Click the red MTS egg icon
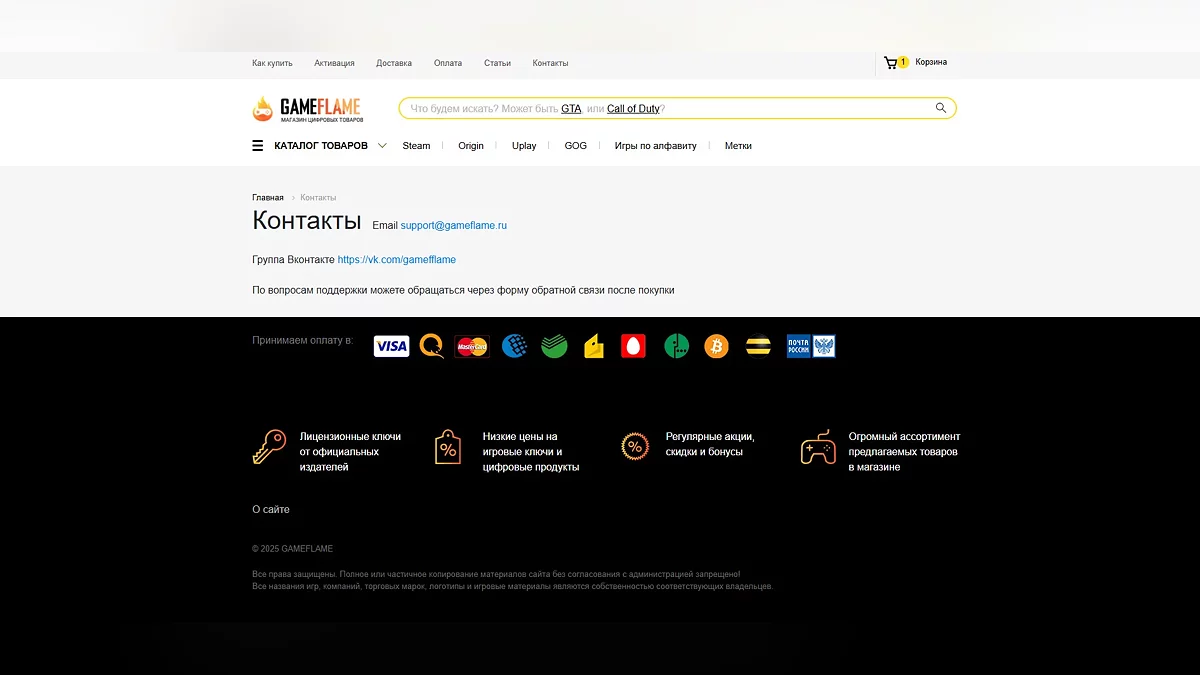 pyautogui.click(x=633, y=346)
